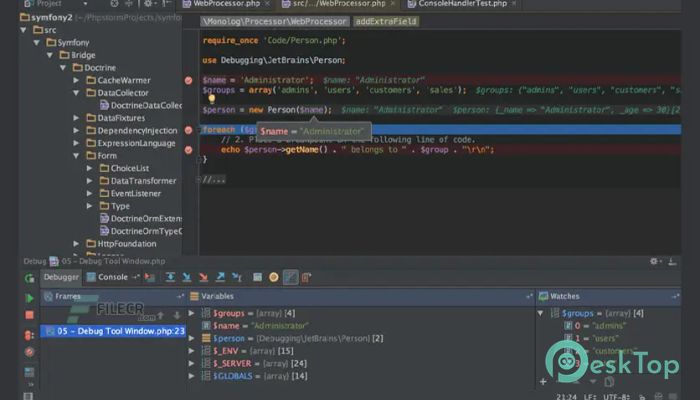Viewport: 700px width, 400px height.
Task: Hide the Debug tool window with hide icon
Action: pos(672,262)
